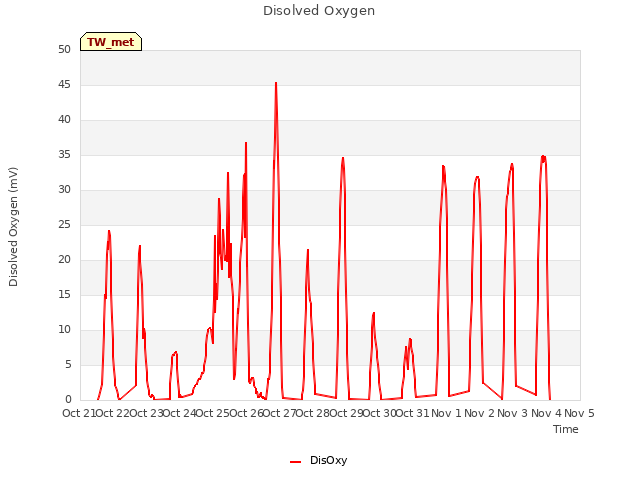
Task: Click the 'Oct 24' x-axis tick label
Action: [x=180, y=413]
